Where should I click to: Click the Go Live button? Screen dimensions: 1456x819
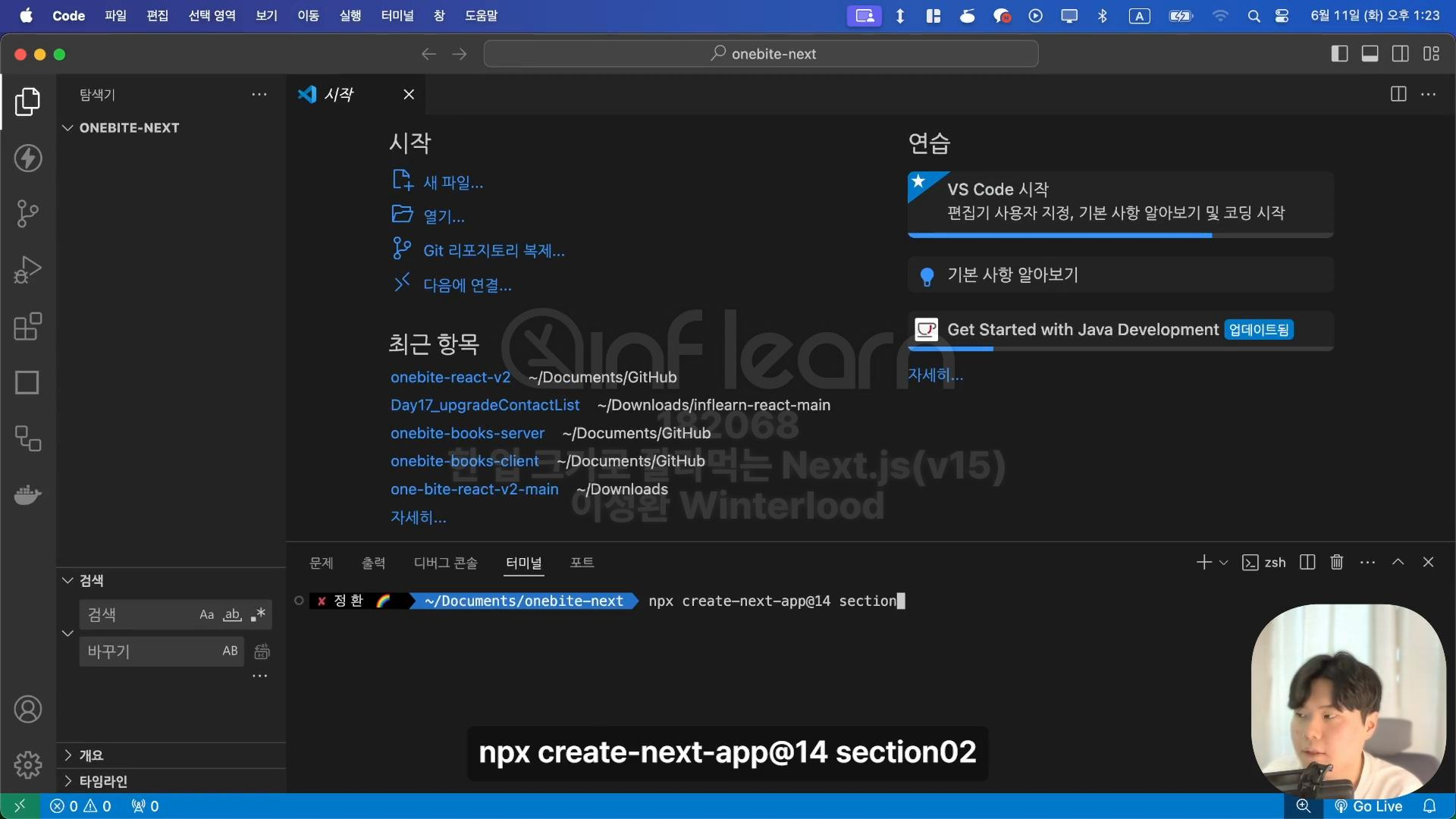point(1369,806)
